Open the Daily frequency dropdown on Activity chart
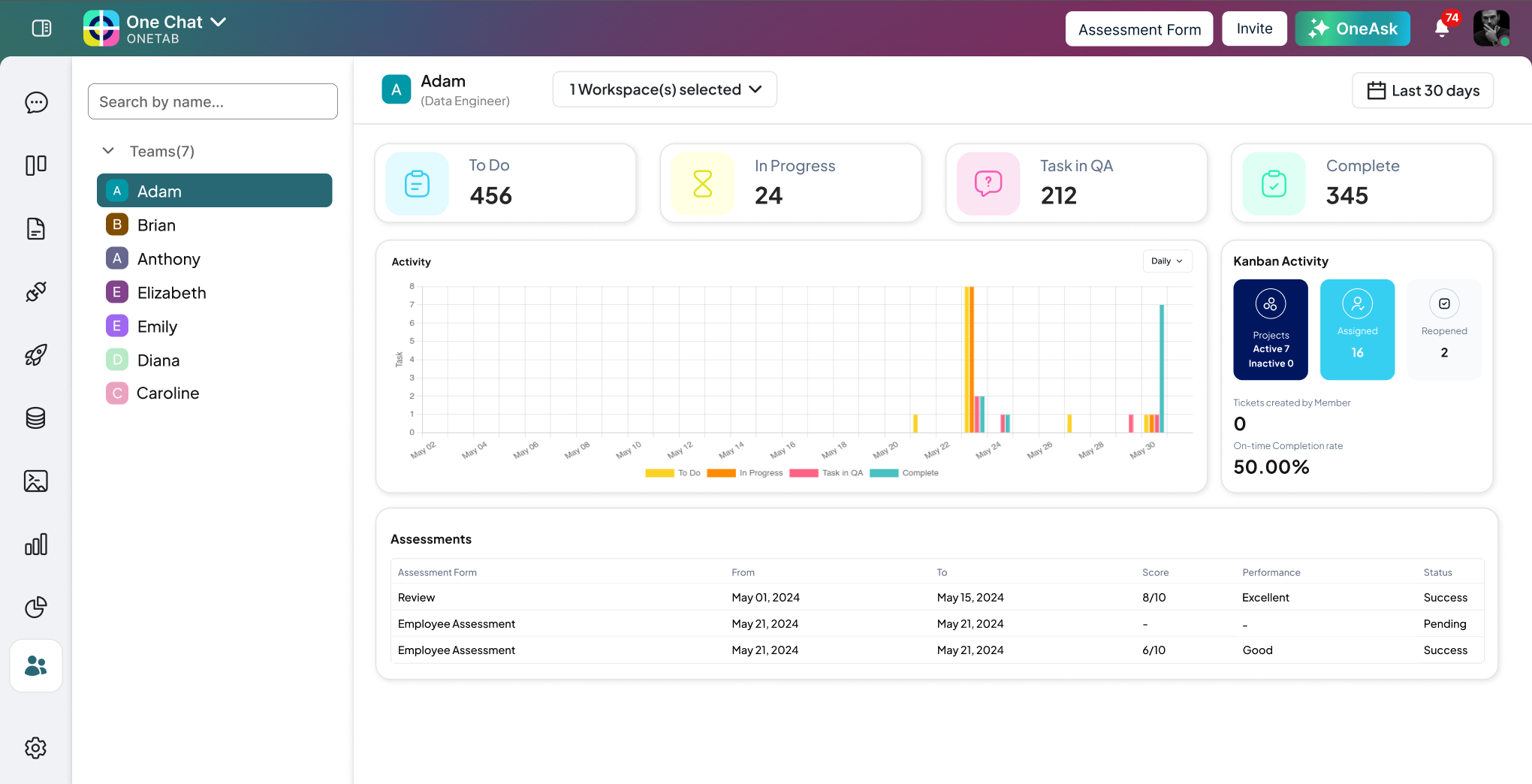The height and width of the screenshot is (784, 1532). (1166, 261)
